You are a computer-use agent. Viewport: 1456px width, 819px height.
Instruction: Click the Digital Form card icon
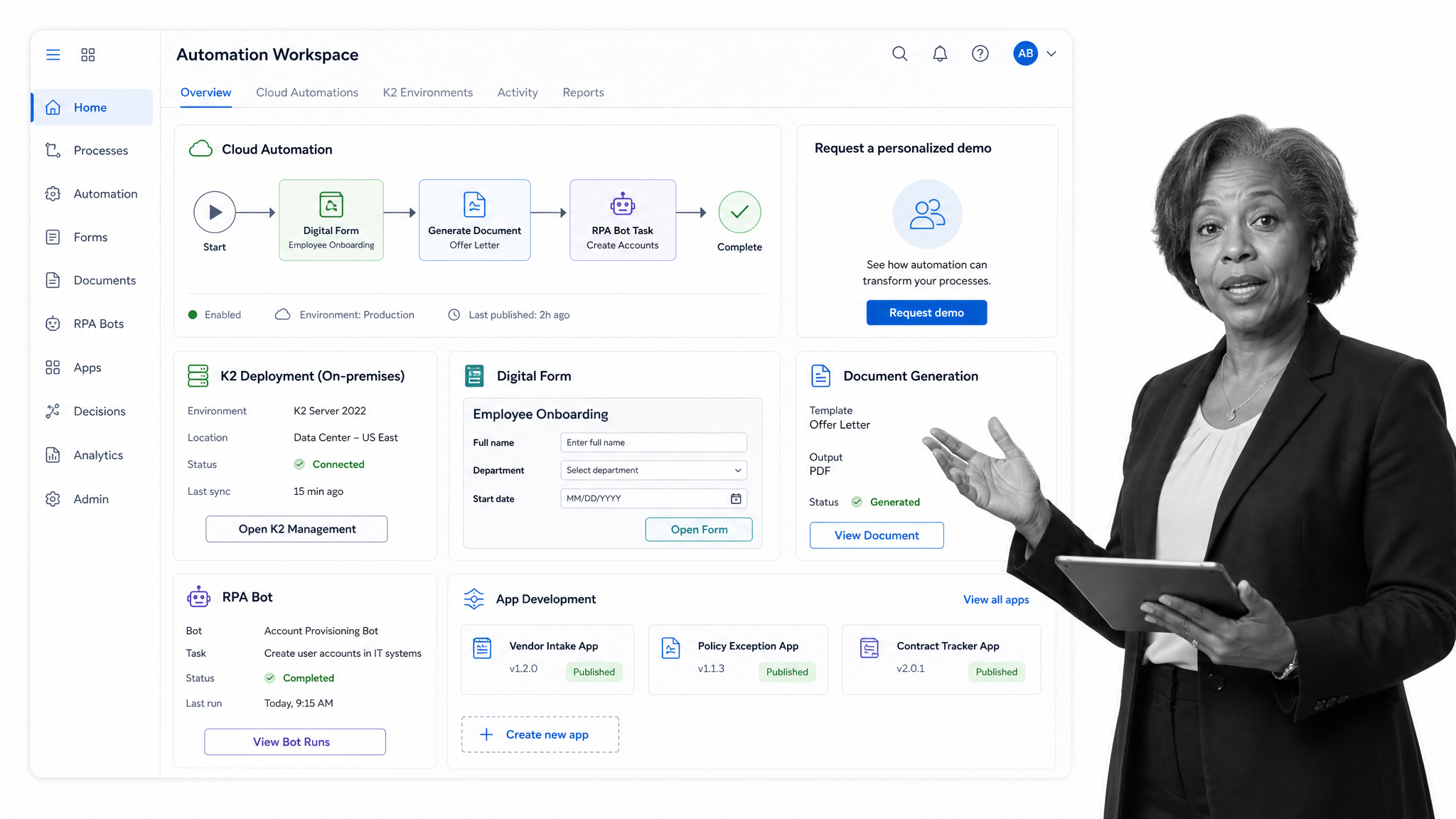[x=474, y=376]
